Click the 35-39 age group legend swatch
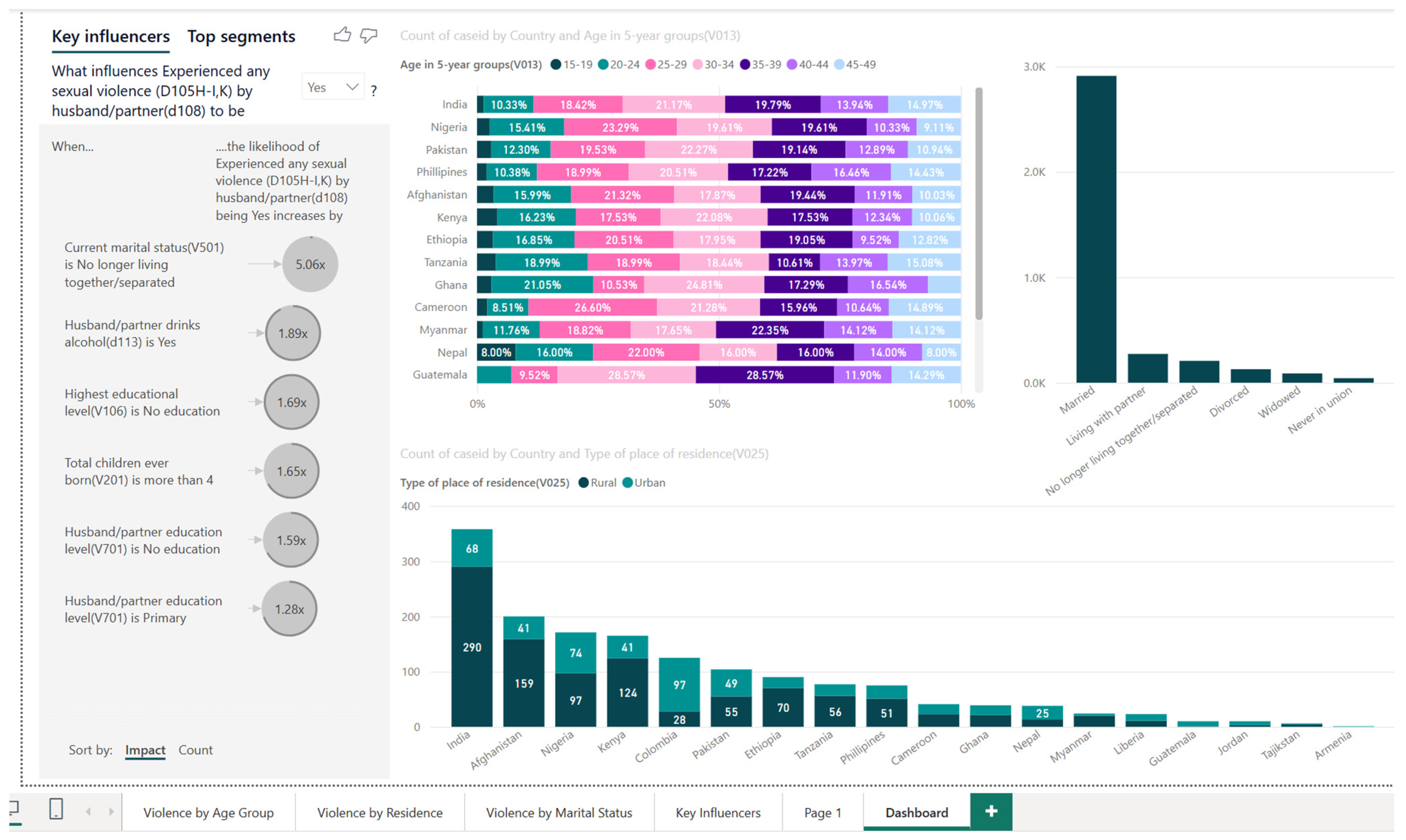The width and height of the screenshot is (1406, 840). coord(745,65)
